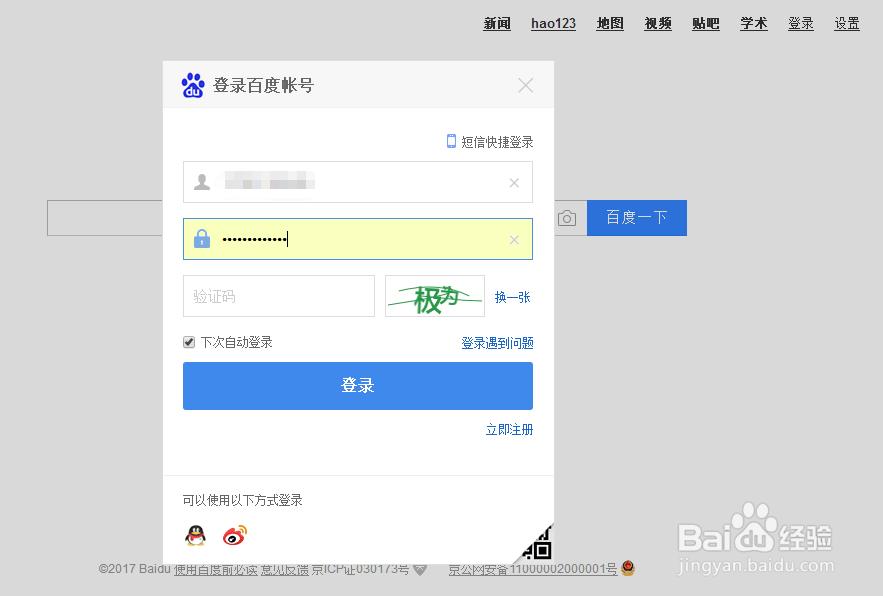This screenshot has height=596, width=883.
Task: Click the 百度一下 search button
Action: tap(637, 217)
